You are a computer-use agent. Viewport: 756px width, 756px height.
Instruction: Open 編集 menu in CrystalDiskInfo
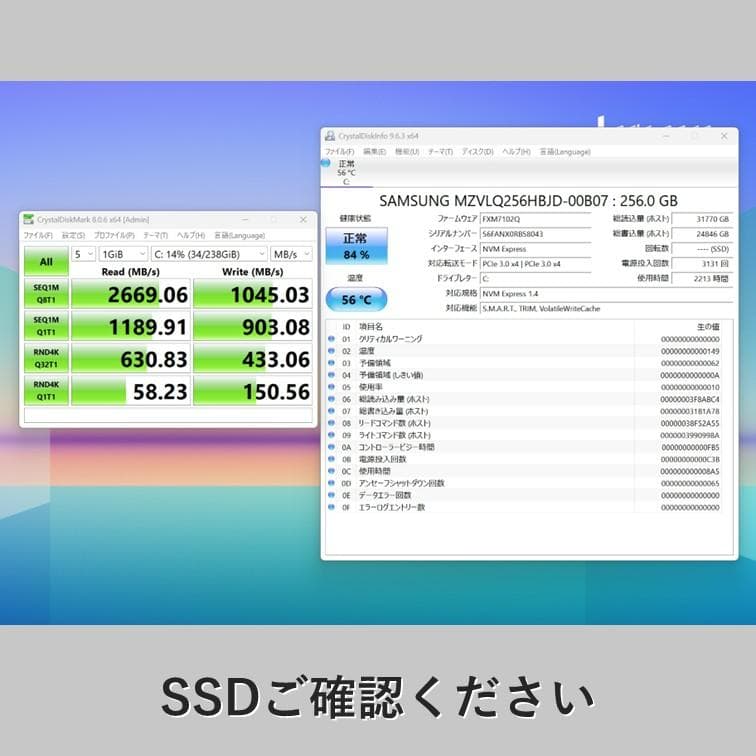pos(374,151)
